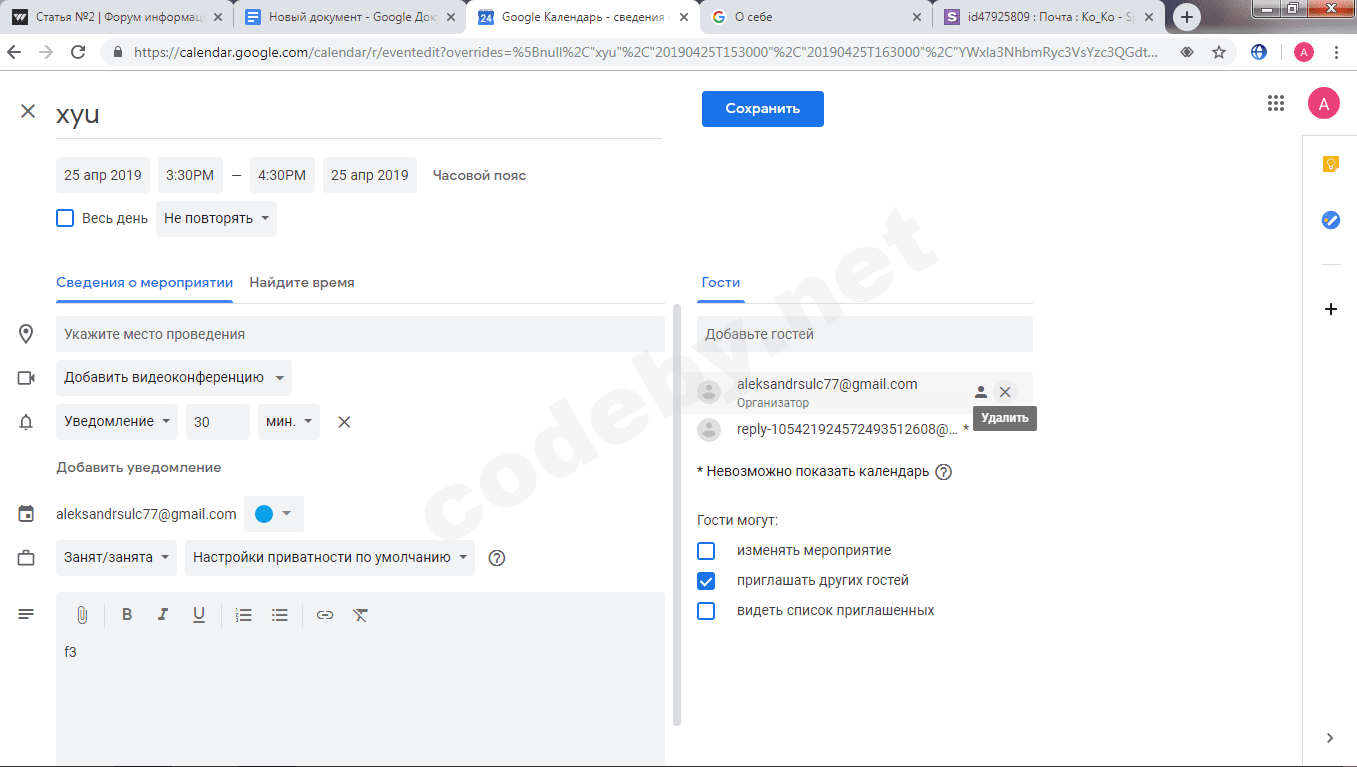
Task: Allow guests to see the guest list
Action: (x=706, y=610)
